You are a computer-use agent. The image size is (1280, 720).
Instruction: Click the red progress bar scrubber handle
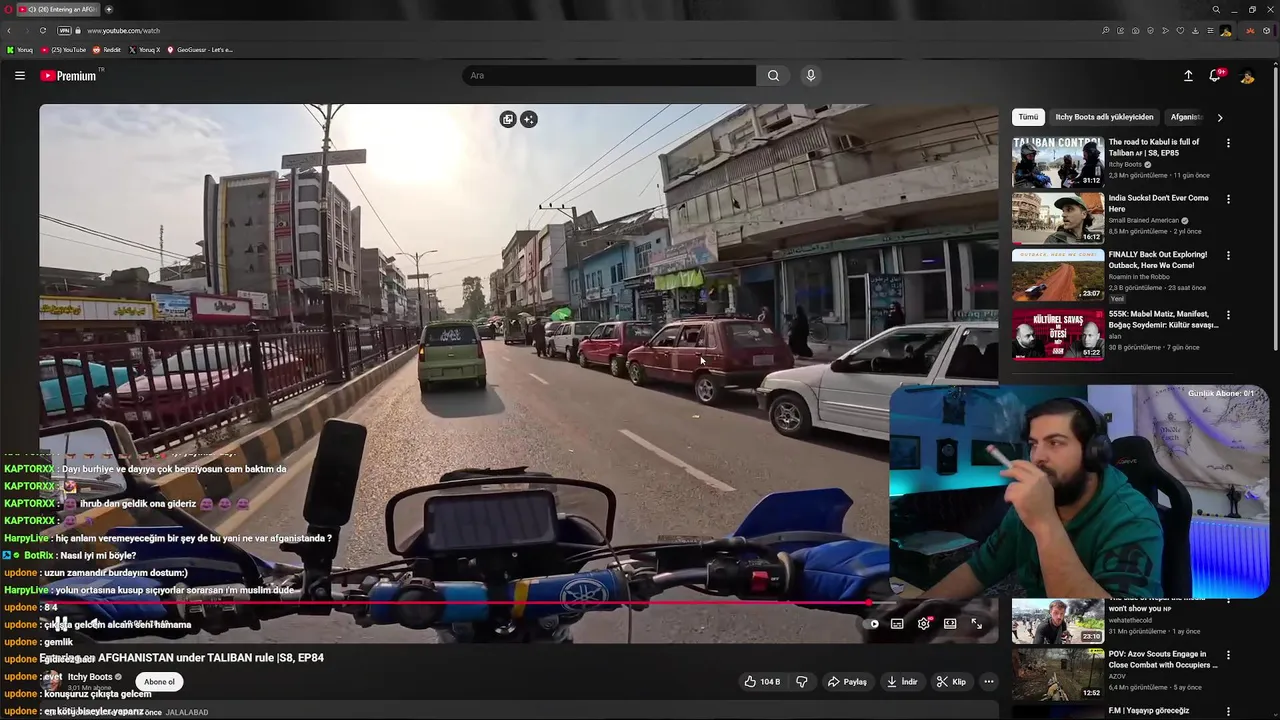[x=869, y=603]
